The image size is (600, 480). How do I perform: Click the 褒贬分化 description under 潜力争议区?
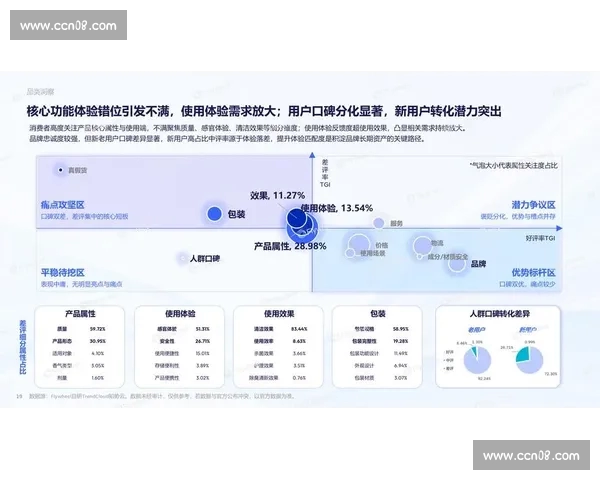[518, 217]
